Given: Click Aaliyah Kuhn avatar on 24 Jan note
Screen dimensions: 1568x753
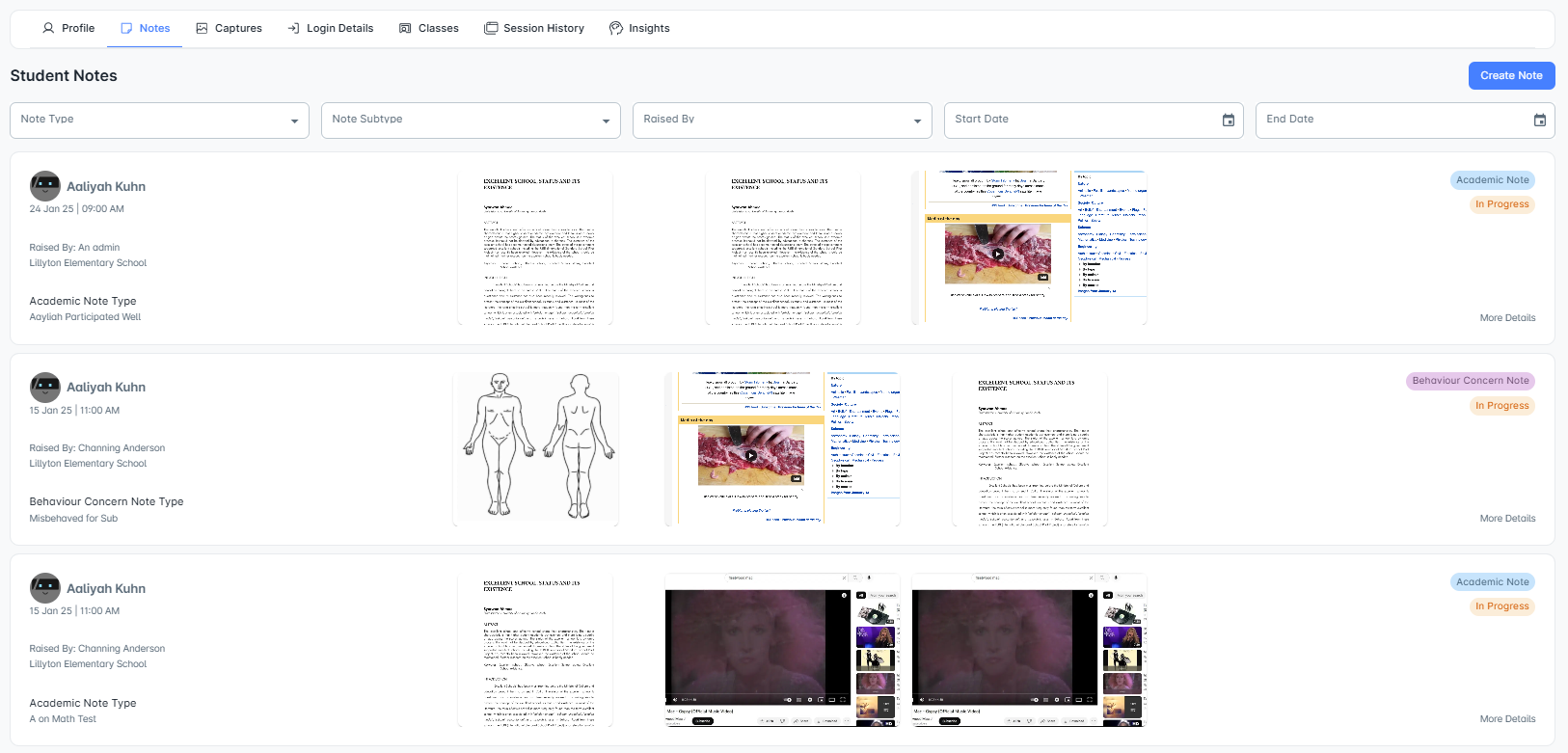Looking at the screenshot, I should point(45,186).
